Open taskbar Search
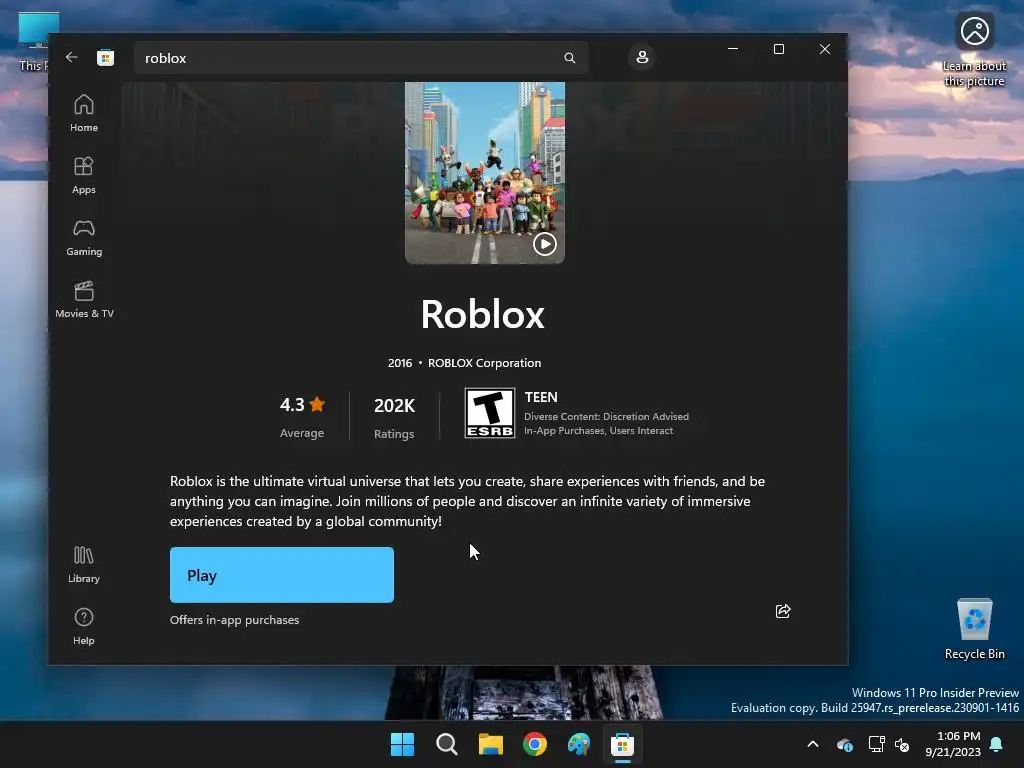 [x=447, y=744]
